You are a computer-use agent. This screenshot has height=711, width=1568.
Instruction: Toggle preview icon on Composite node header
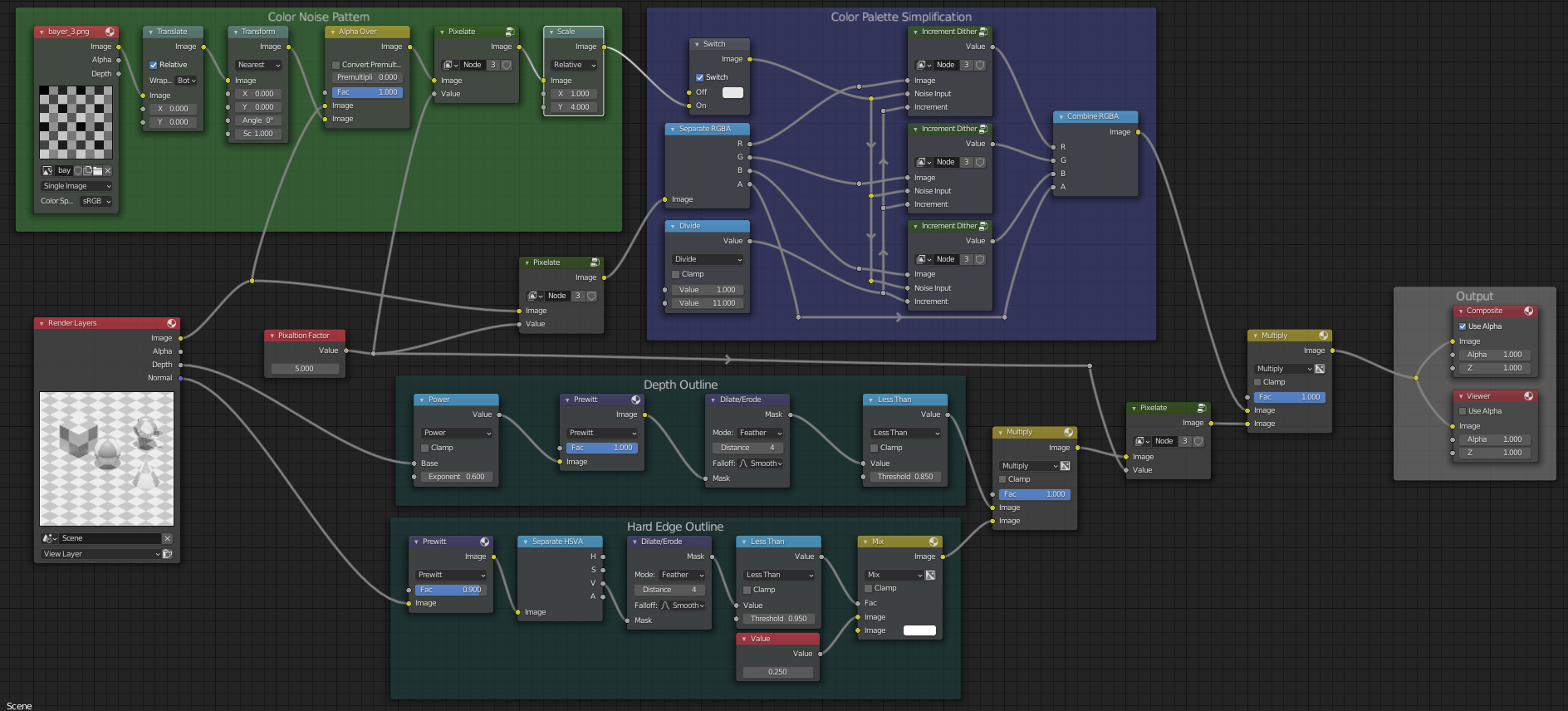[1528, 311]
